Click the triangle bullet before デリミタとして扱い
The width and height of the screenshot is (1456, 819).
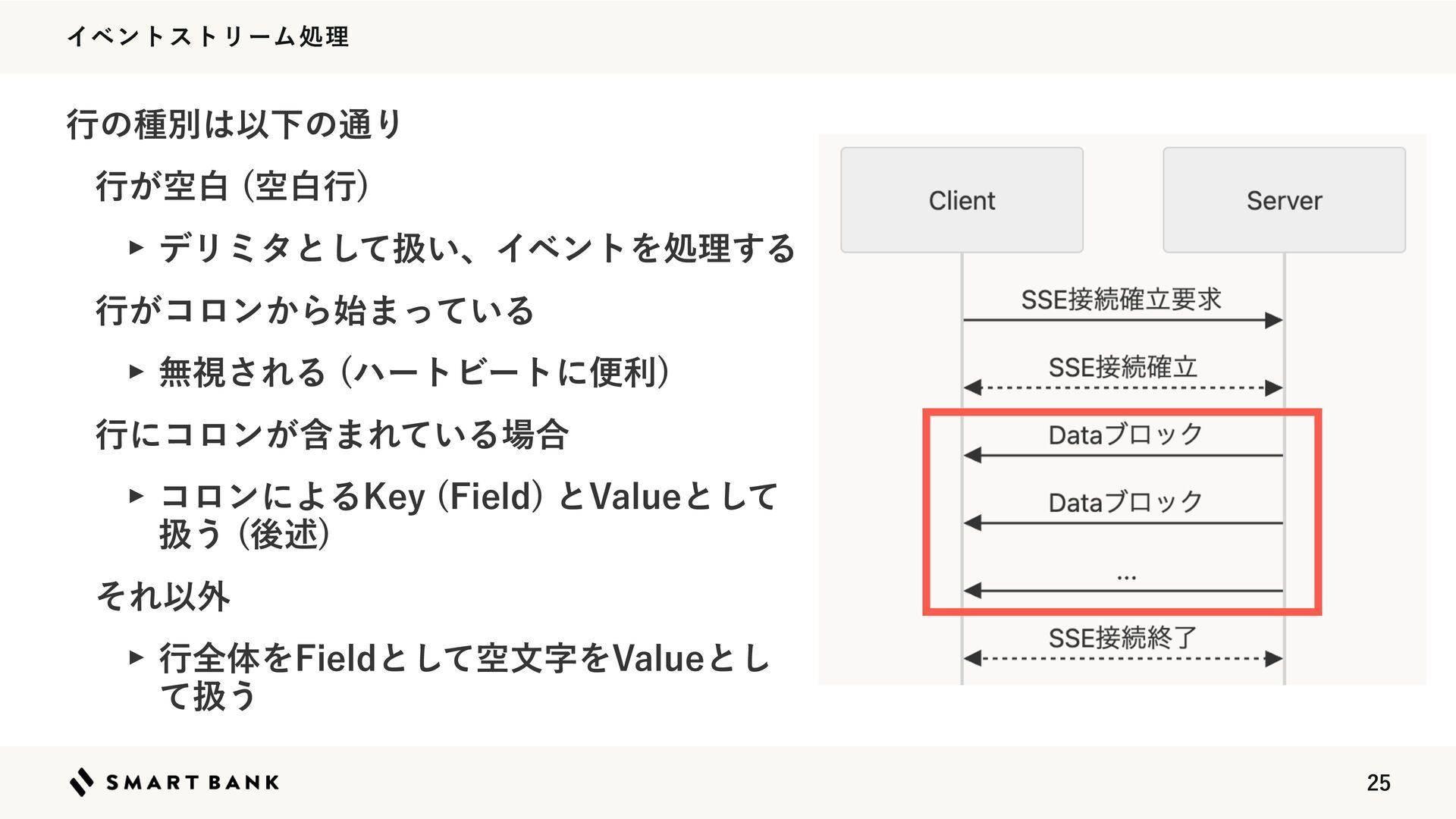(x=136, y=247)
